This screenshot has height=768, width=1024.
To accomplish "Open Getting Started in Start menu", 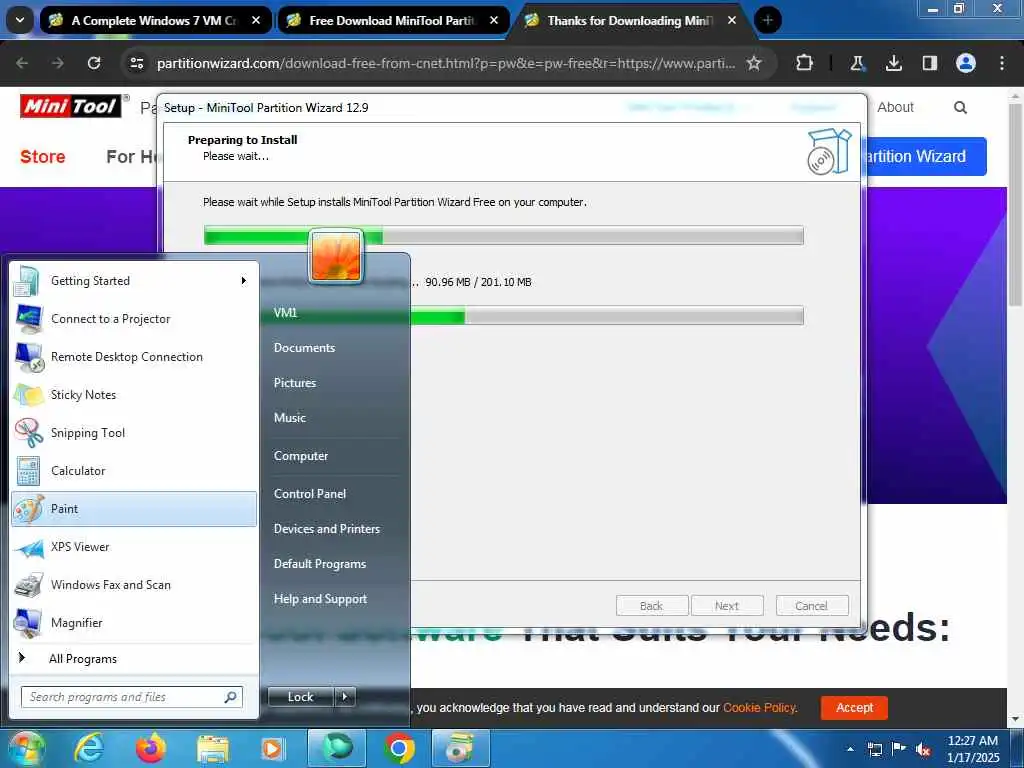I will [134, 281].
